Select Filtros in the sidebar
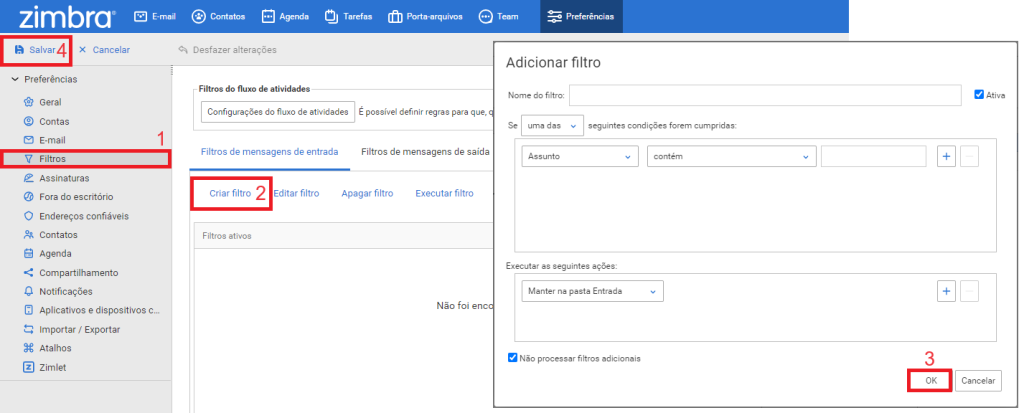This screenshot has width=1024, height=413. (x=86, y=159)
